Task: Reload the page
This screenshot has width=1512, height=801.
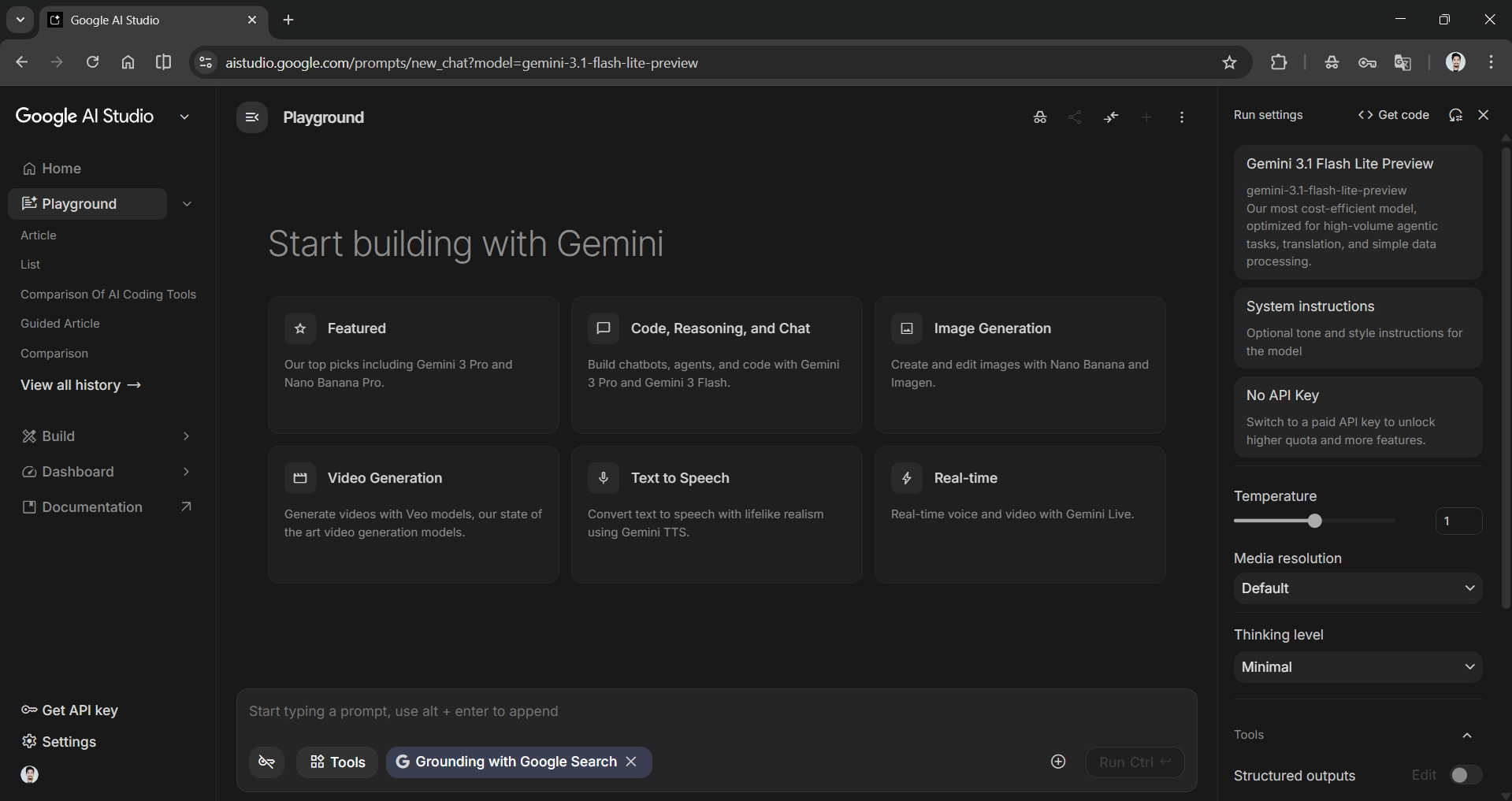Action: pyautogui.click(x=92, y=62)
